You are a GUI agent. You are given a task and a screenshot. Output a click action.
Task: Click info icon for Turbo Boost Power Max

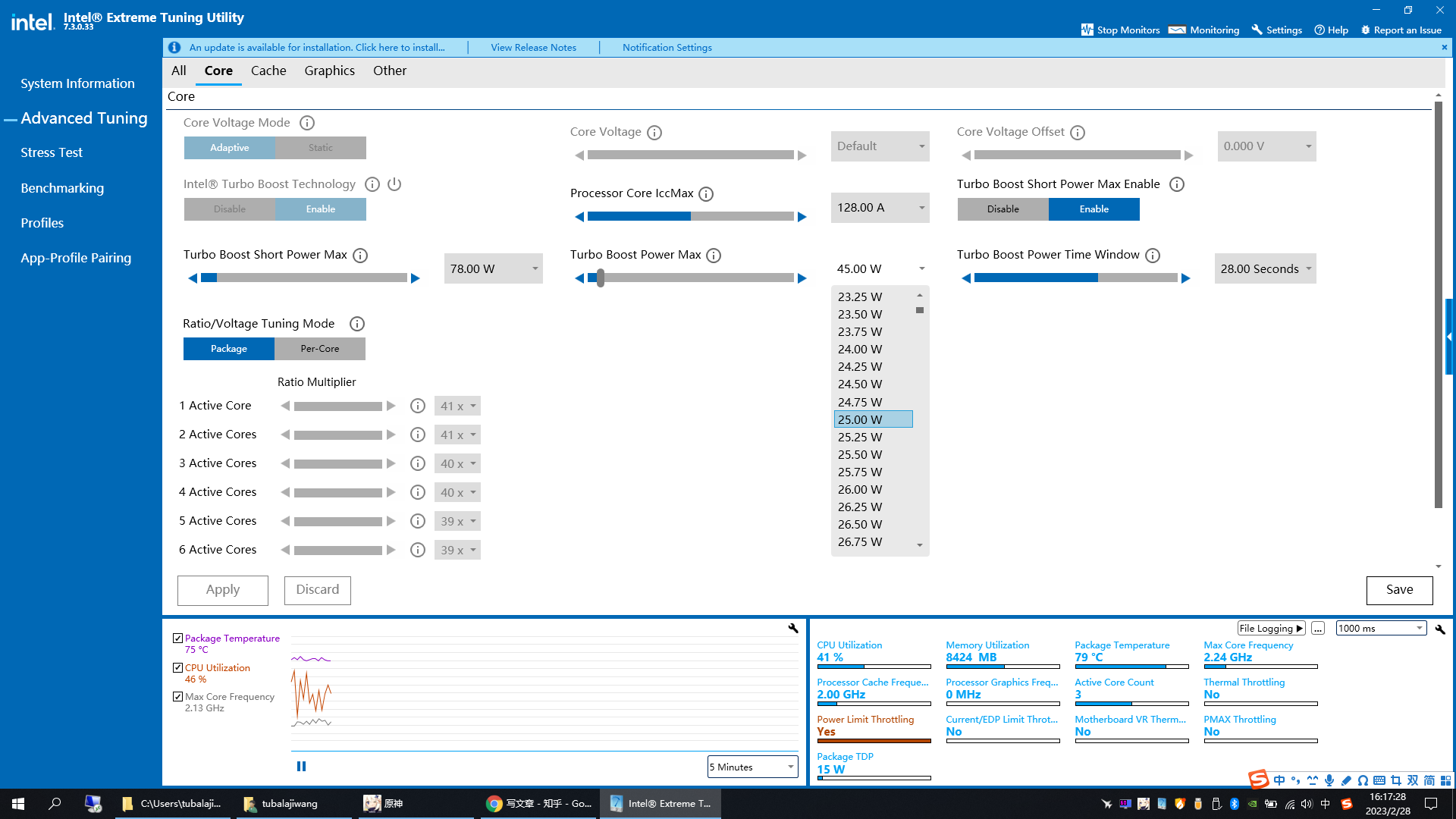point(714,256)
